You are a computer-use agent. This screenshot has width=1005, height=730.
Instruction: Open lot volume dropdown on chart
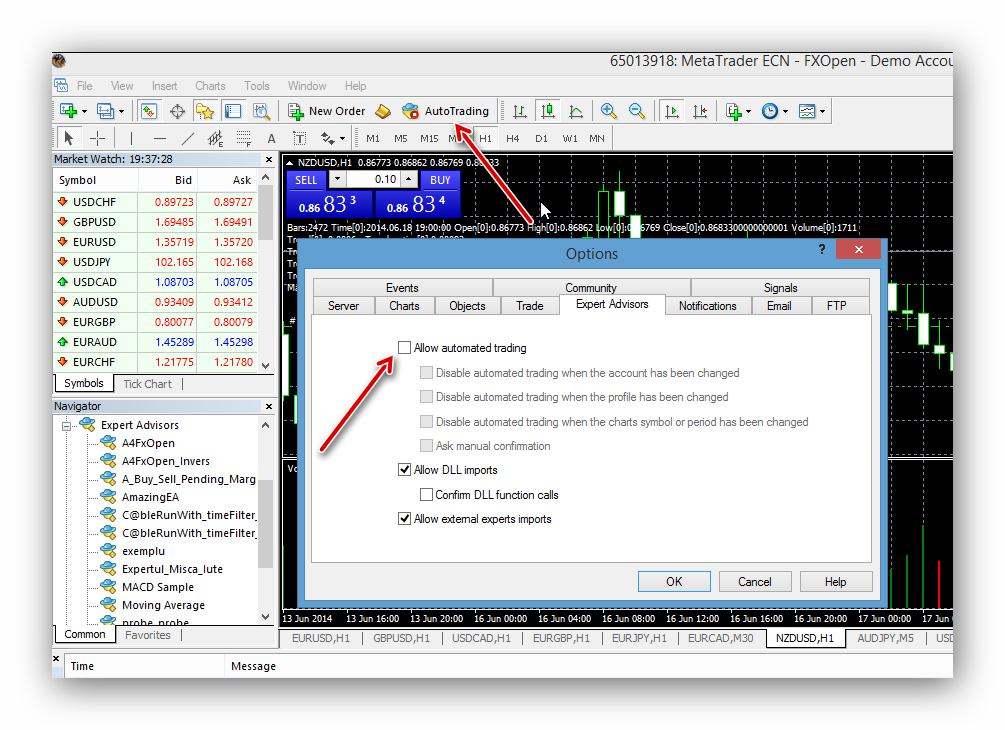[337, 179]
